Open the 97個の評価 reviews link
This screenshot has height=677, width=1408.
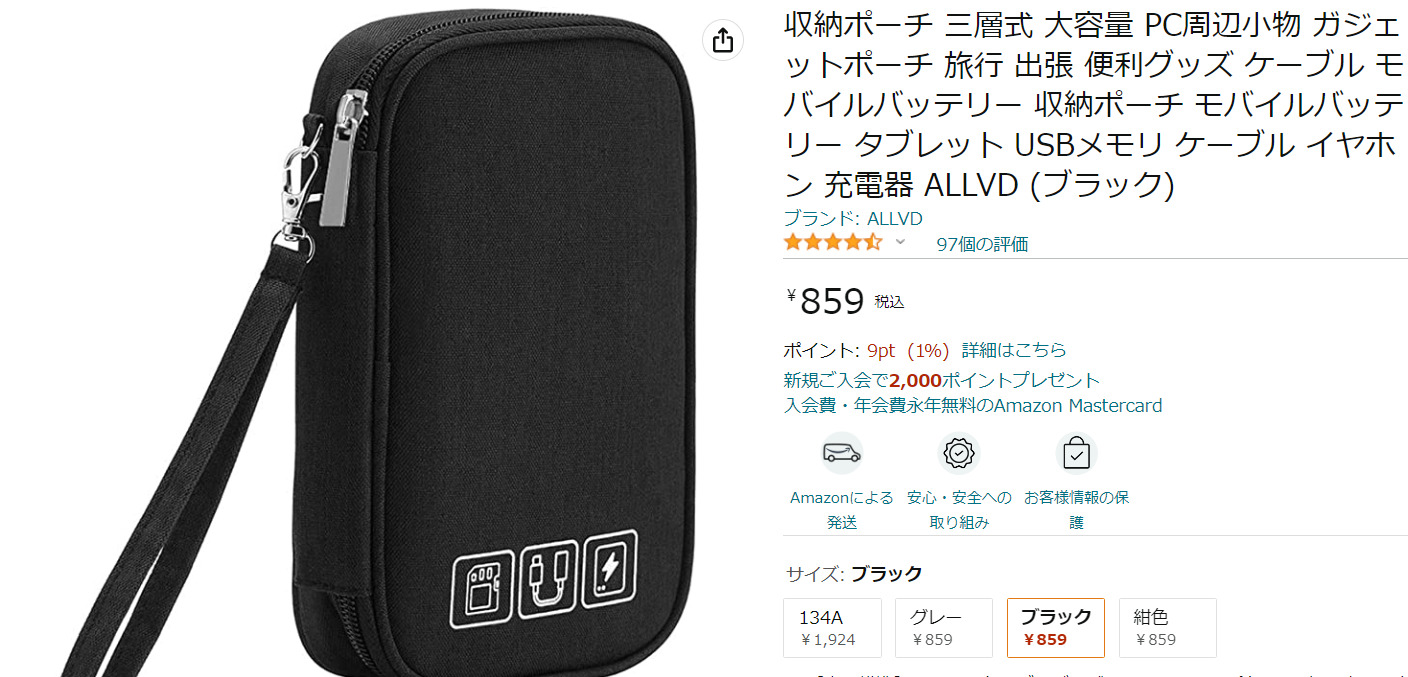tap(982, 244)
